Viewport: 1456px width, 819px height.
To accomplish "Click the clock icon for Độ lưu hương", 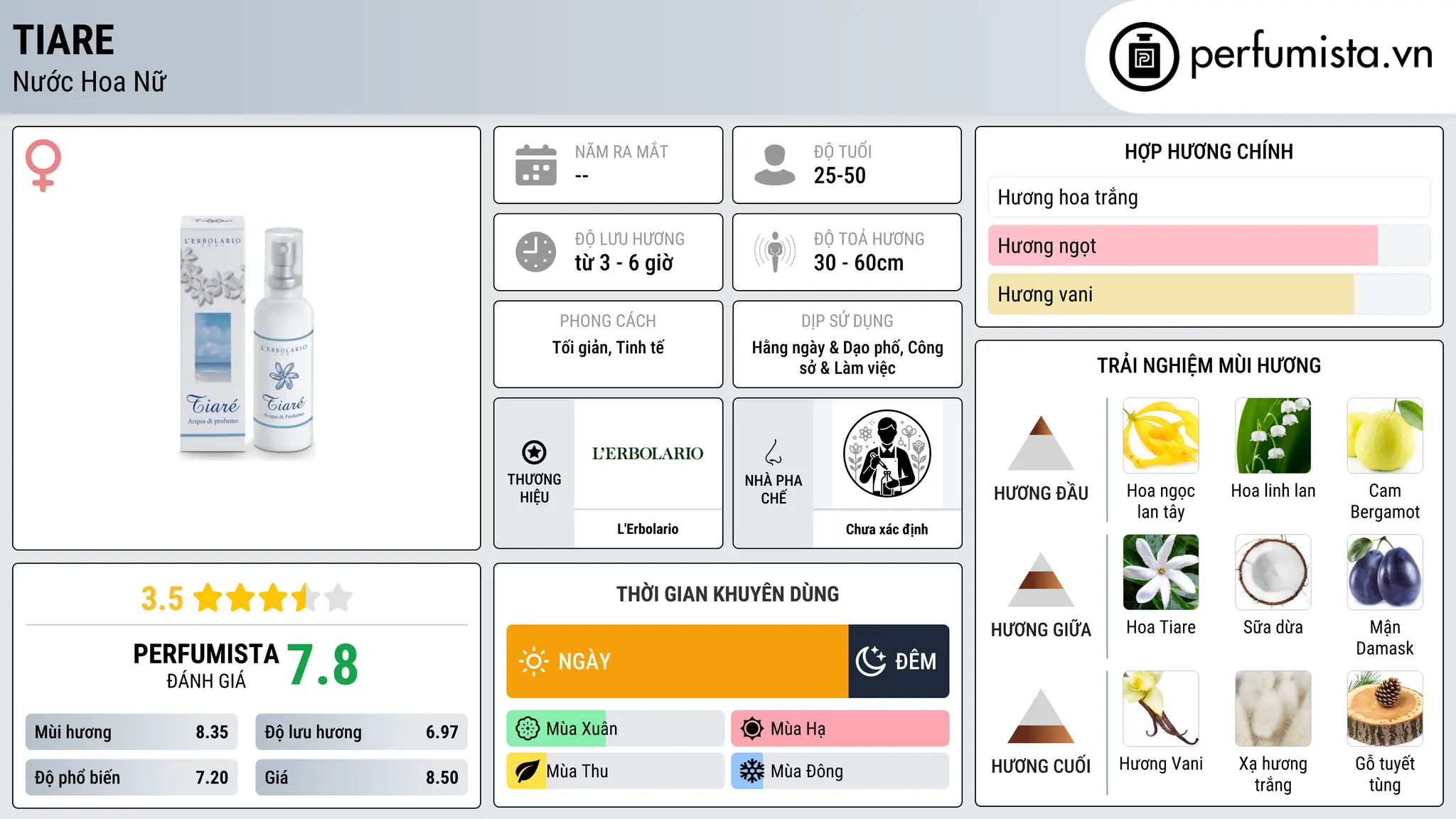I will pyautogui.click(x=536, y=252).
